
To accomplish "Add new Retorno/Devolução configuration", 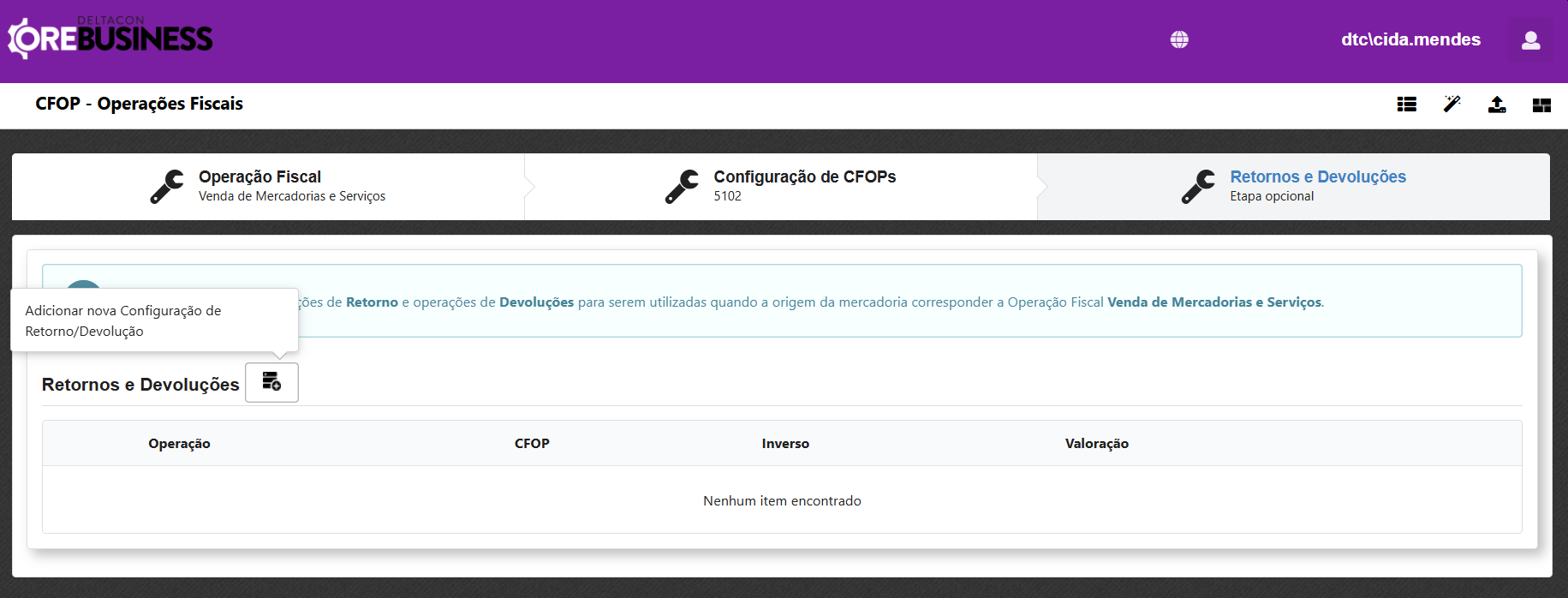I will tap(271, 382).
